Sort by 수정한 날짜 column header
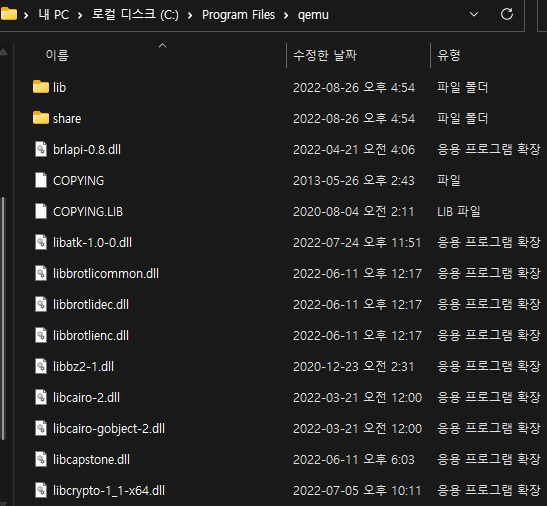The height and width of the screenshot is (506, 547). click(x=325, y=55)
